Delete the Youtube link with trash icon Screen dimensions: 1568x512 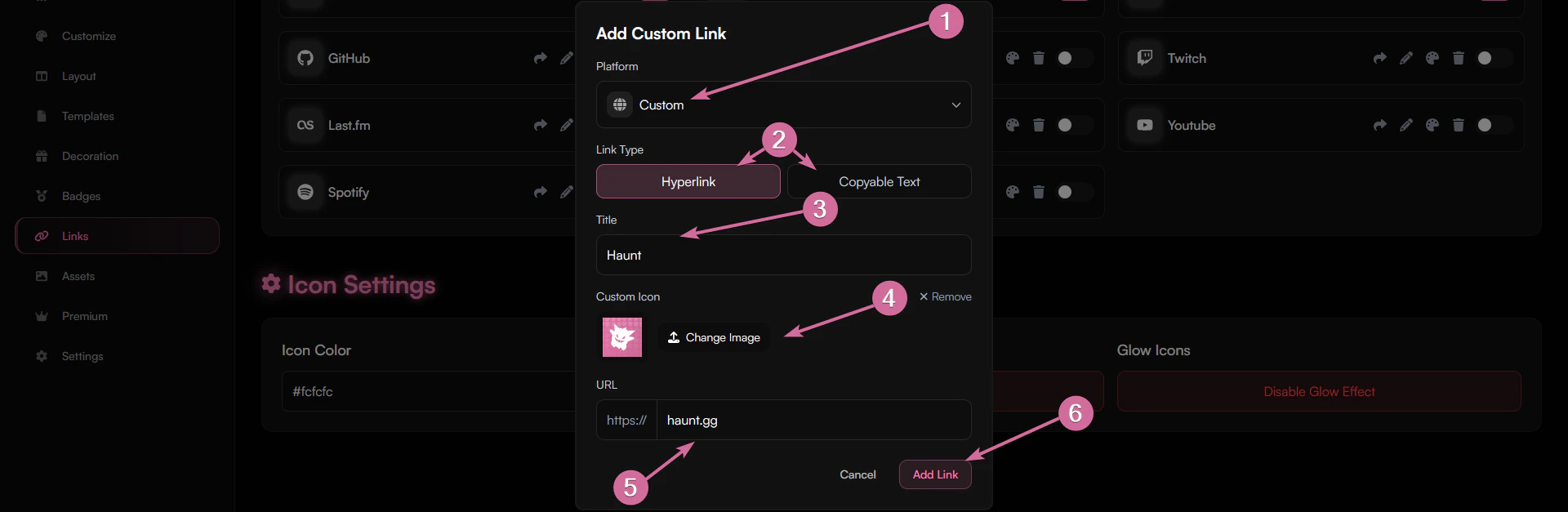[1458, 125]
